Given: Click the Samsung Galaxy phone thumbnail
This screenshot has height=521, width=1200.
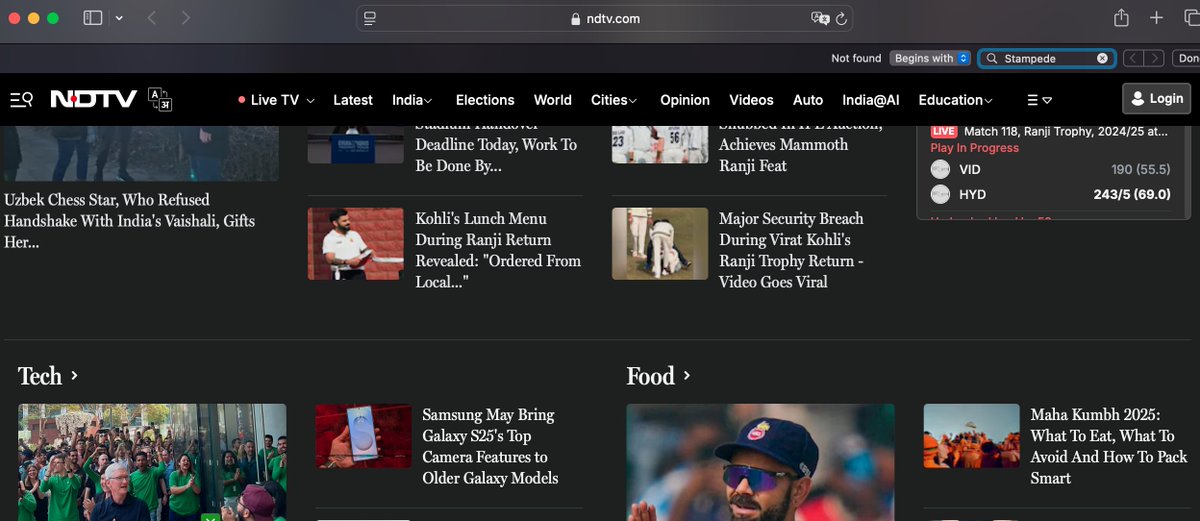Looking at the screenshot, I should (363, 436).
